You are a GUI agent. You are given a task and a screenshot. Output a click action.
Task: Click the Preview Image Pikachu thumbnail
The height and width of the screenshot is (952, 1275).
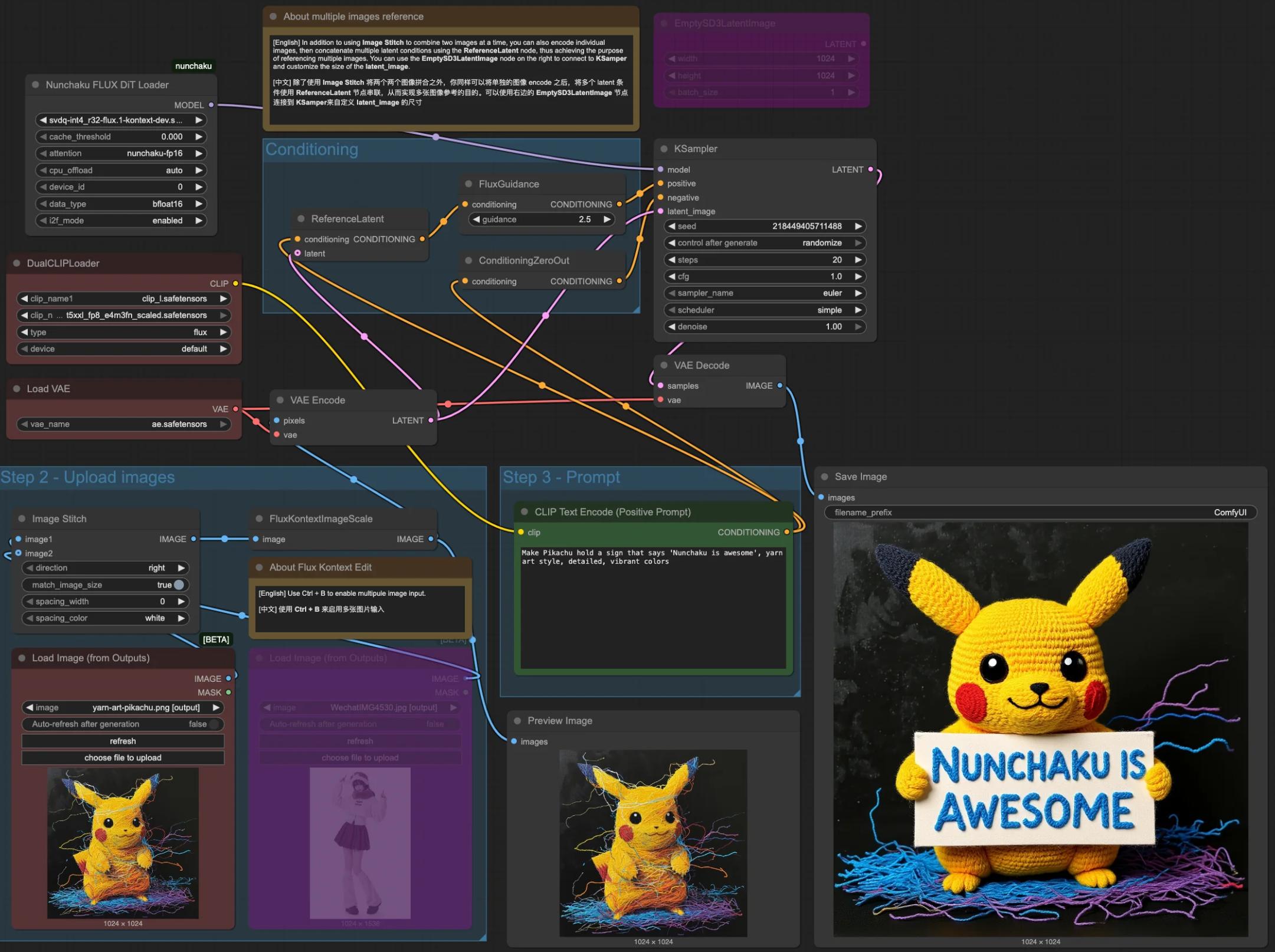coord(653,843)
